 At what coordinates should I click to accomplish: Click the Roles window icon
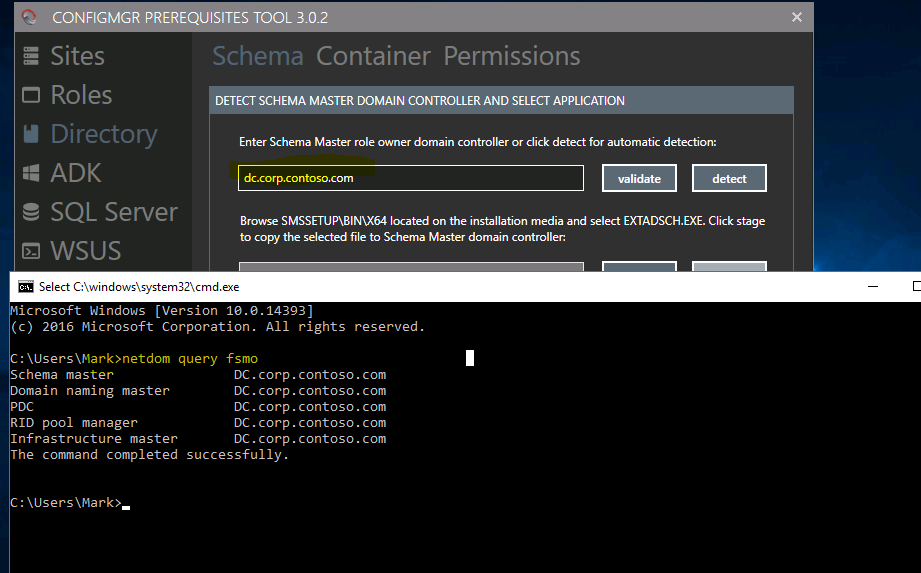[x=31, y=95]
